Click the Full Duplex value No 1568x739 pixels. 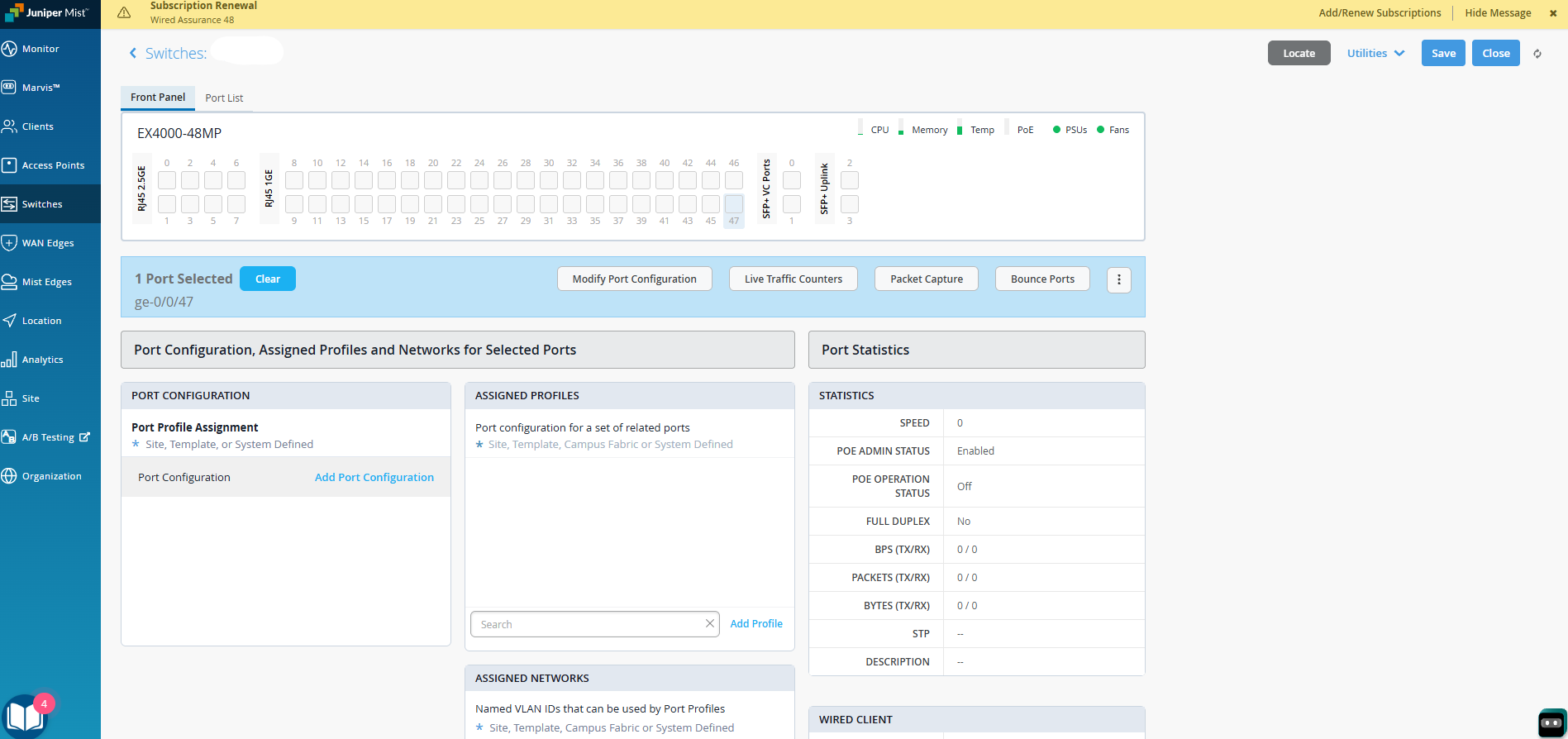(x=964, y=522)
